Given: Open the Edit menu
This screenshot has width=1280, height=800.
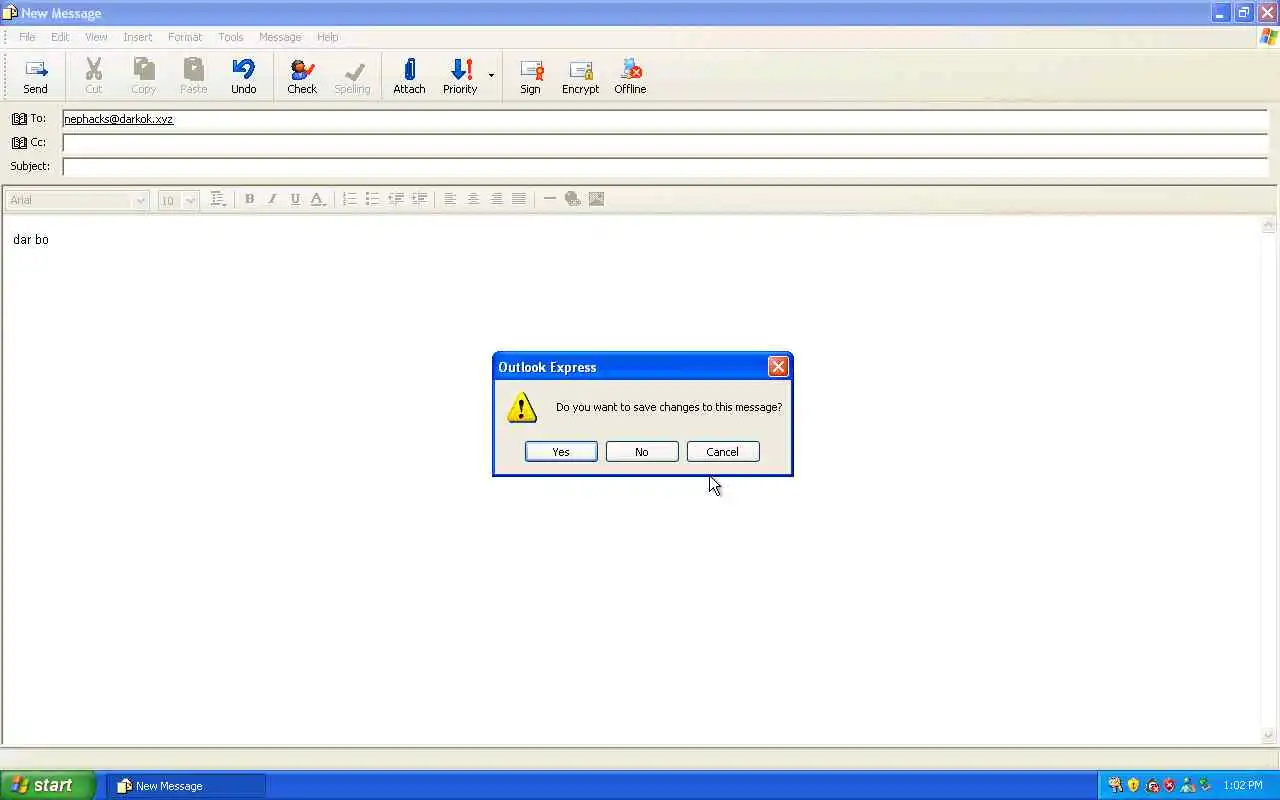Looking at the screenshot, I should tap(60, 37).
